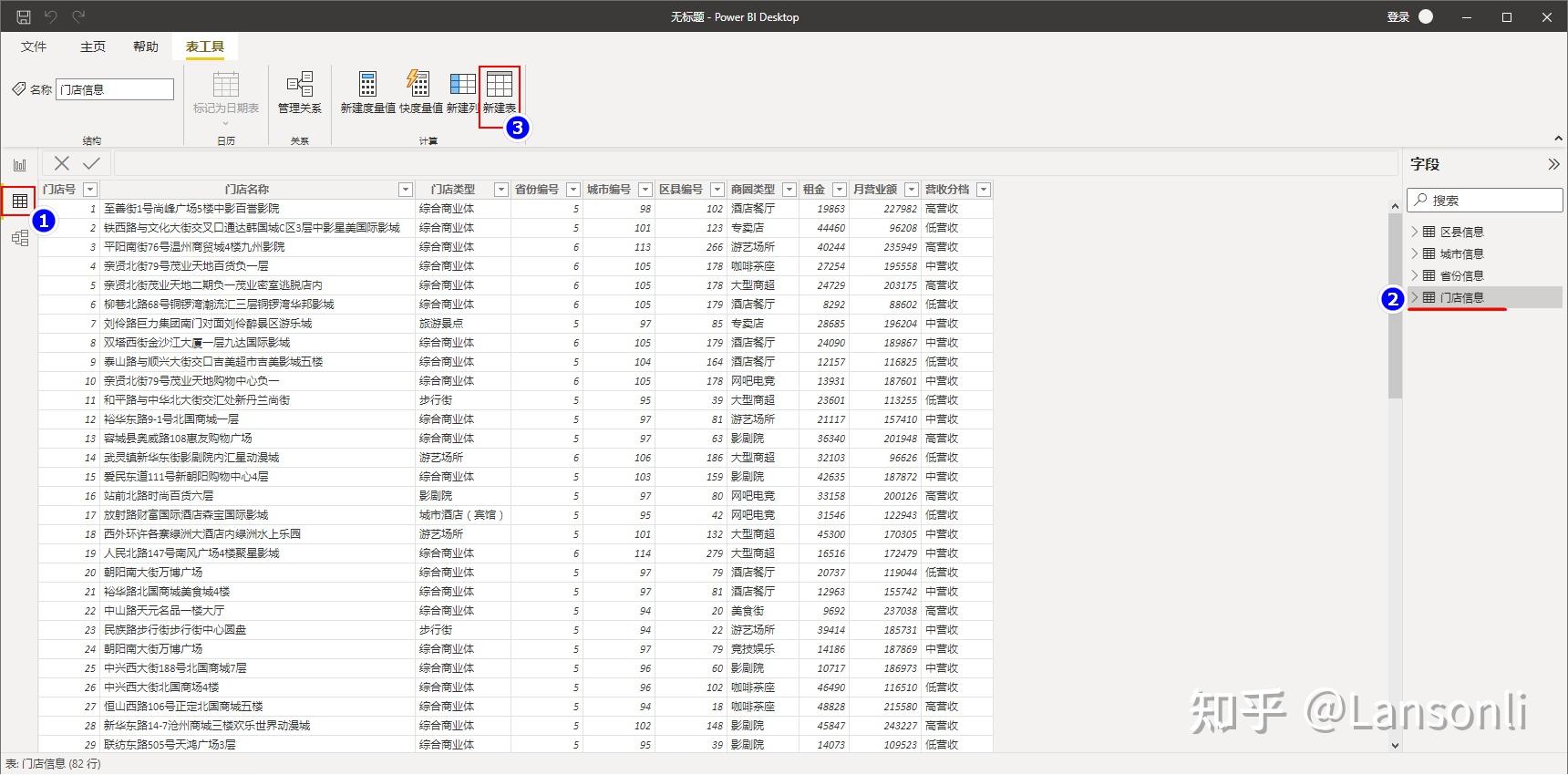Click the 名称 table name input field
The width and height of the screenshot is (1568, 775).
tap(115, 89)
